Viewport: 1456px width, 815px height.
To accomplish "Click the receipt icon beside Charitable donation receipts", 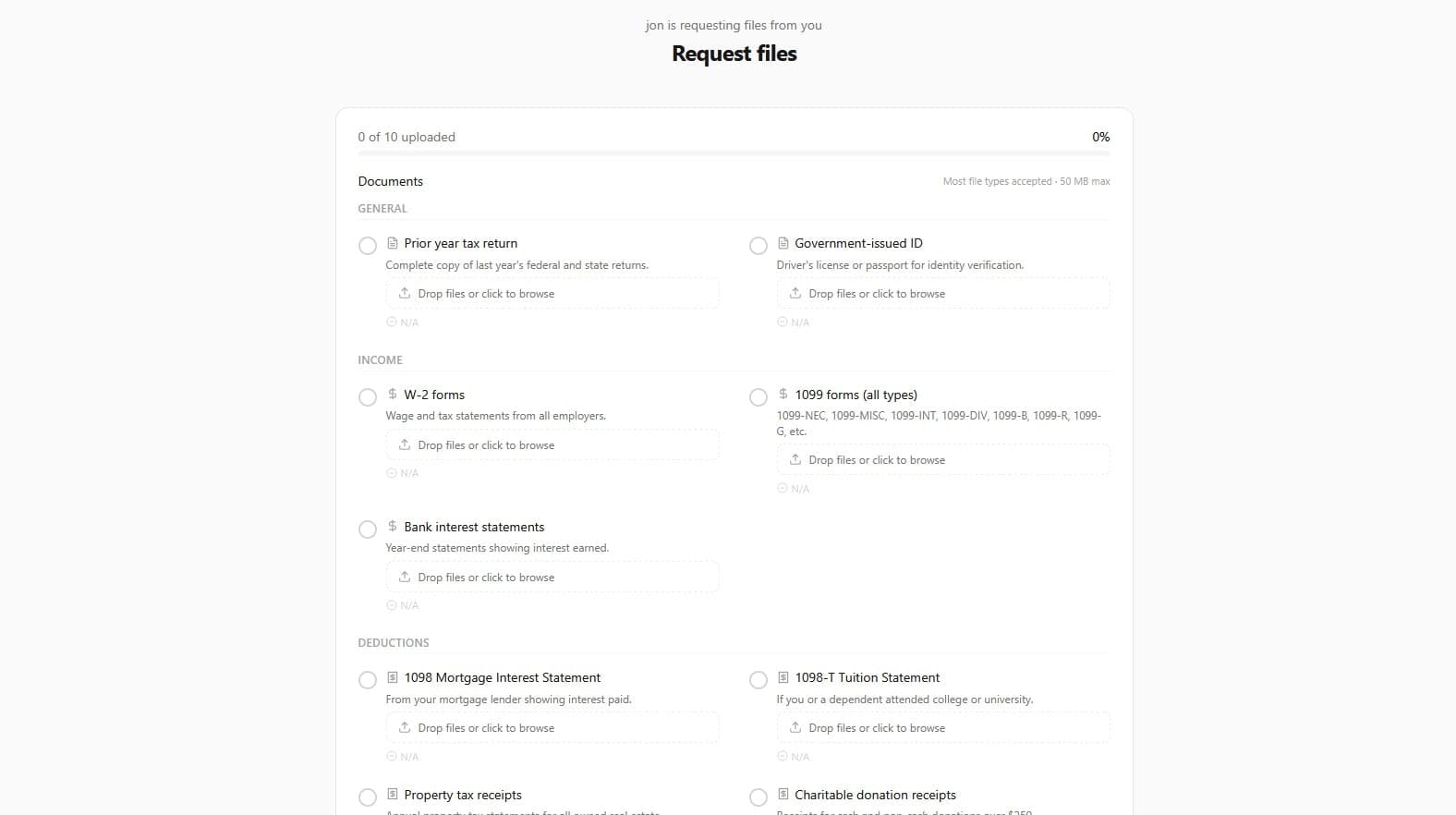I will point(783,795).
